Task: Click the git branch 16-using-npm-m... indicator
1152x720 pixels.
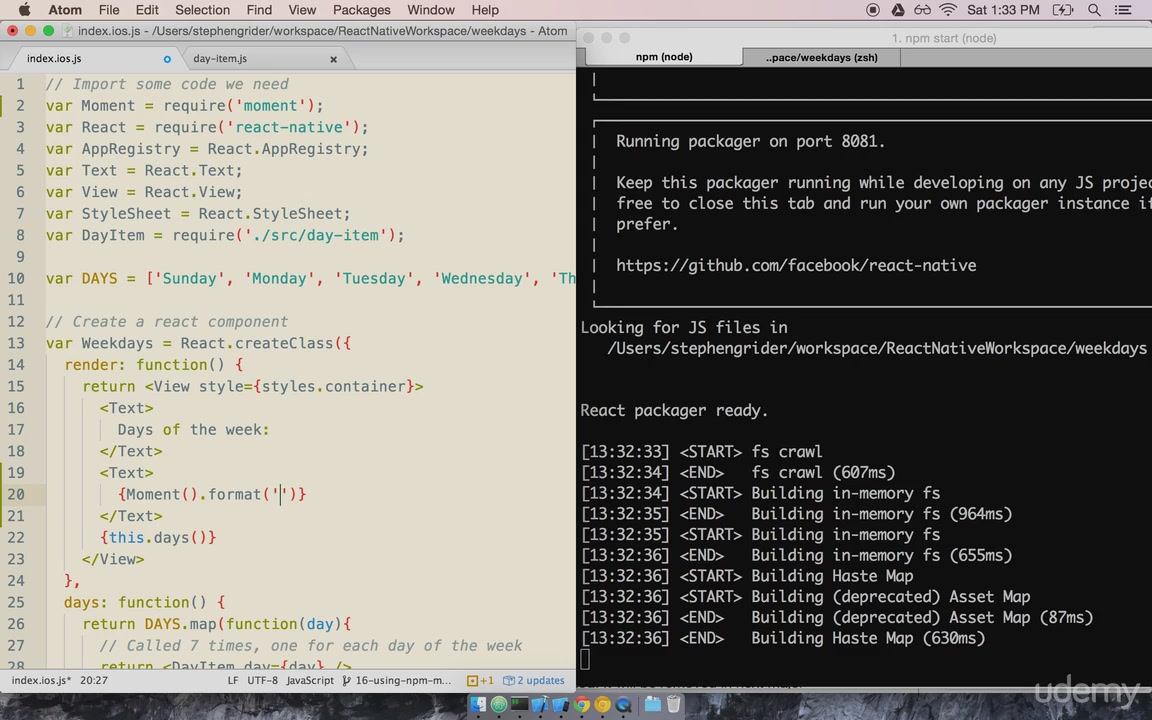Action: [x=397, y=680]
